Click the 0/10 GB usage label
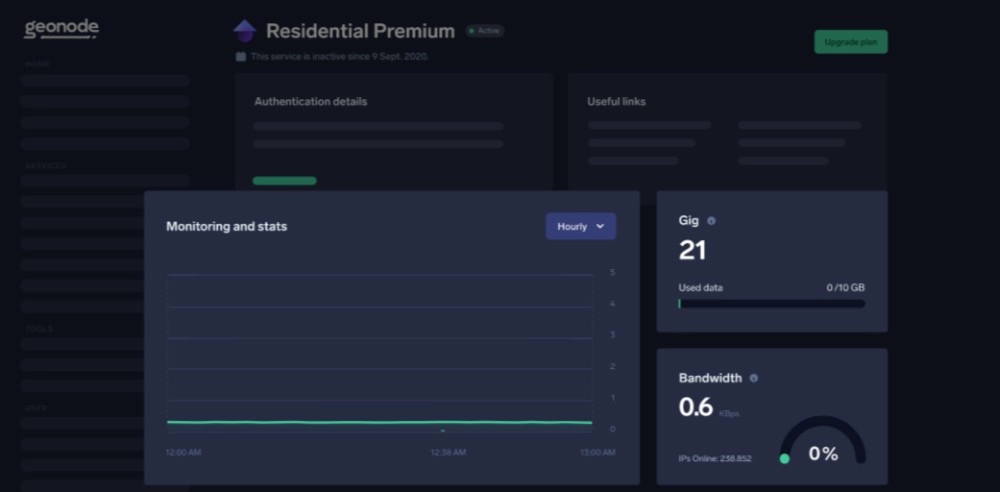Screen dimensions: 1000x492 (x=845, y=288)
